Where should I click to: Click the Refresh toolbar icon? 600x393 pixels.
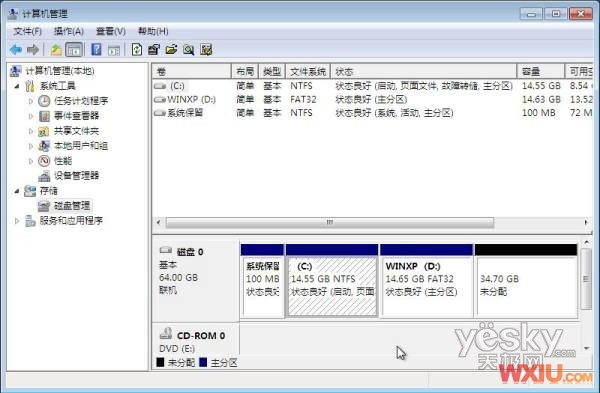pyautogui.click(x=137, y=50)
